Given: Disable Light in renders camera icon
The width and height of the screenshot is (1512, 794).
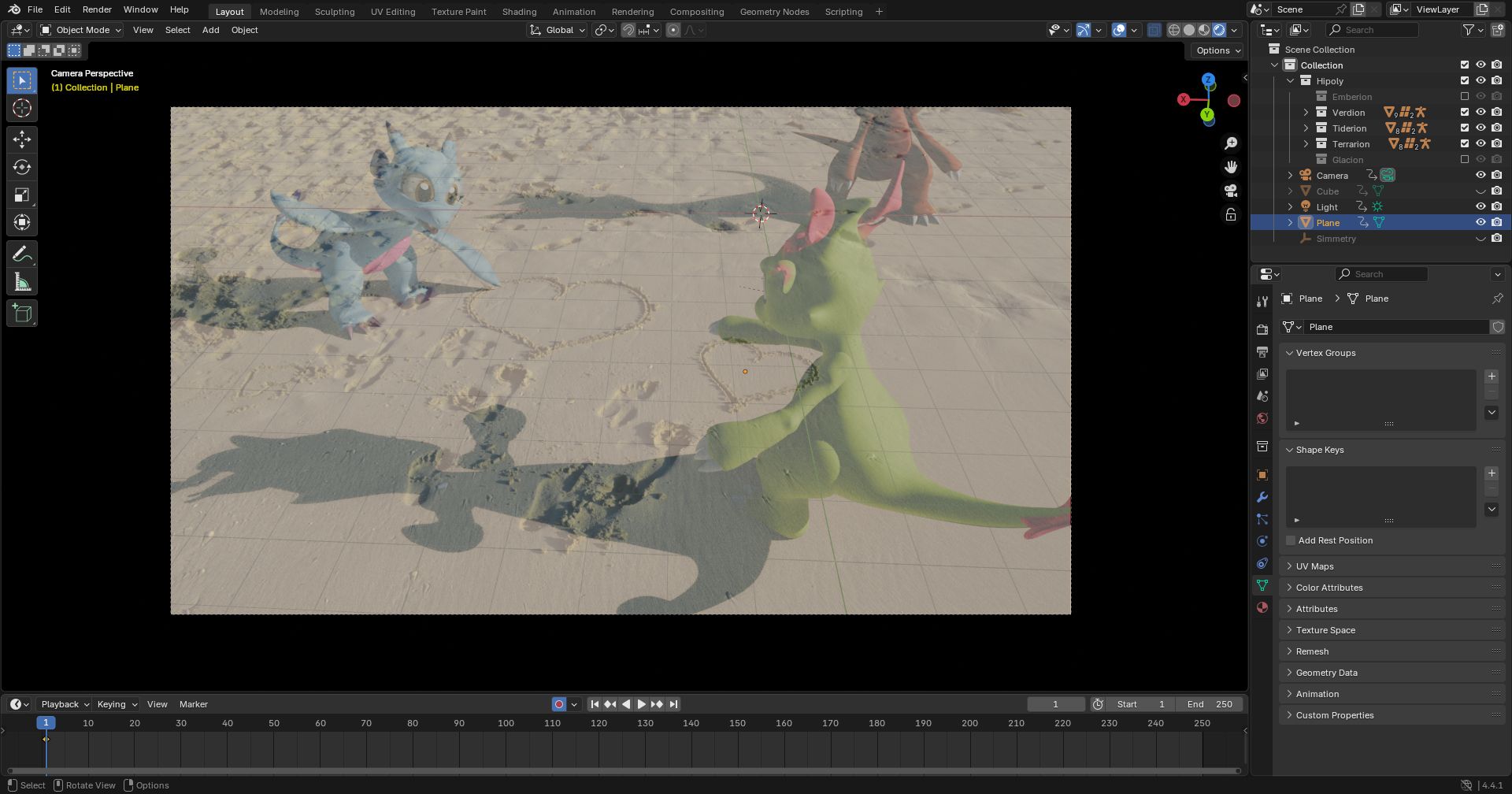Looking at the screenshot, I should [x=1496, y=206].
